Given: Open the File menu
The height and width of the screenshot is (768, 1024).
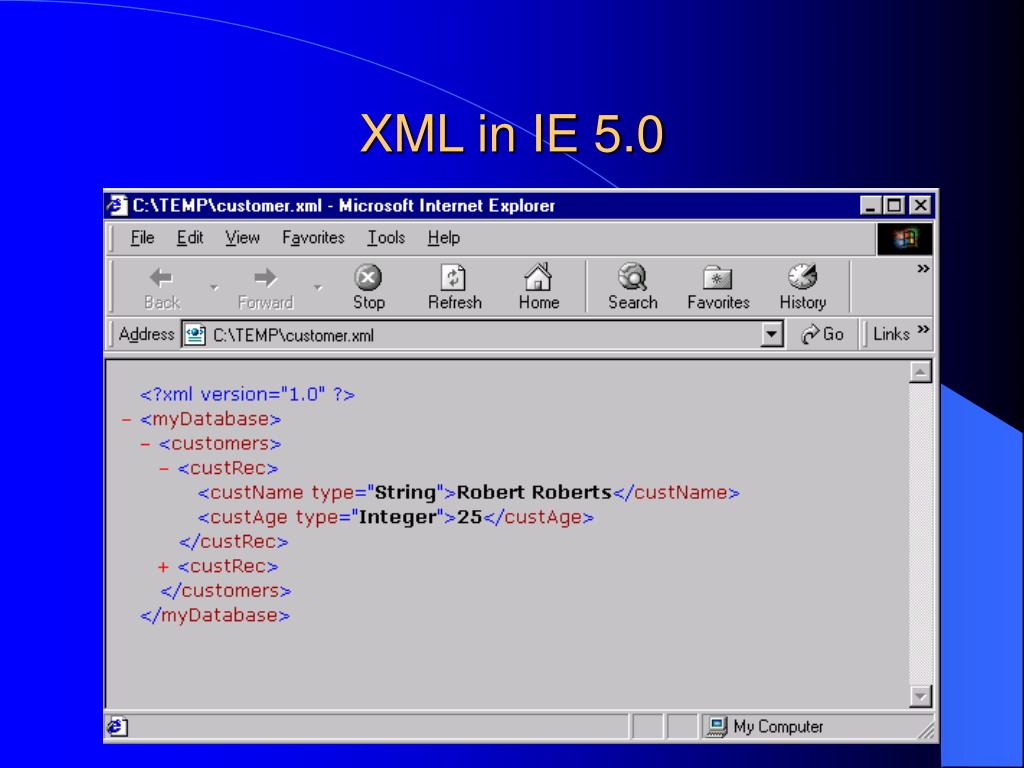Looking at the screenshot, I should click(142, 238).
